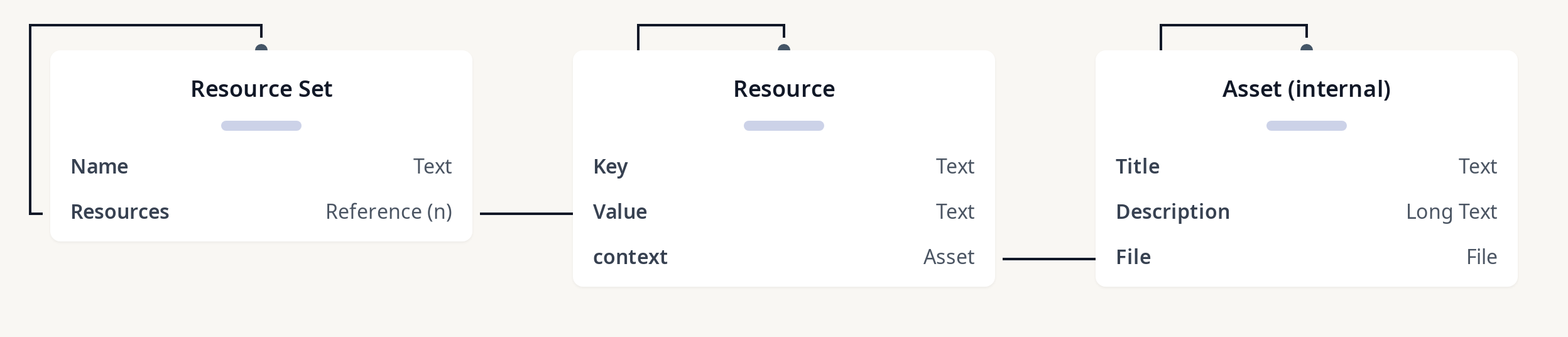Click the pill handle under Resource Set title
Screen dimensions: 1568x337
tap(261, 126)
